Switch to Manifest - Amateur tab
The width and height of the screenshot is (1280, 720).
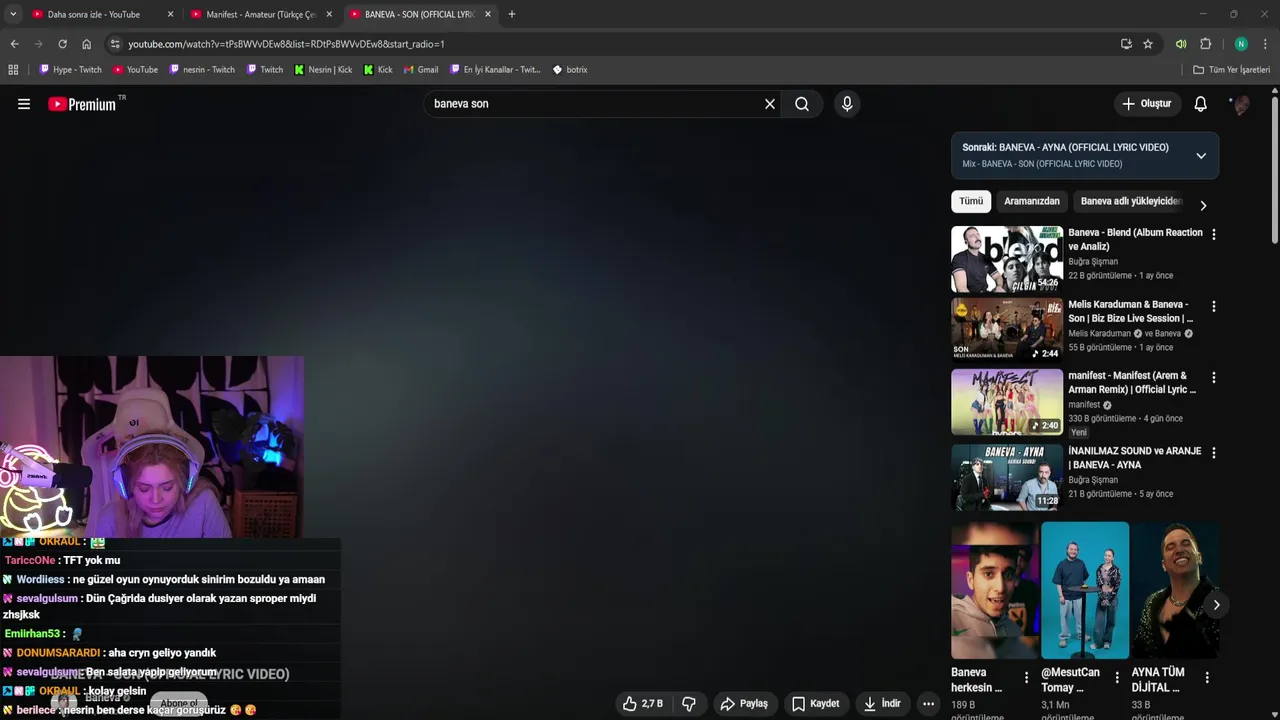pos(261,14)
